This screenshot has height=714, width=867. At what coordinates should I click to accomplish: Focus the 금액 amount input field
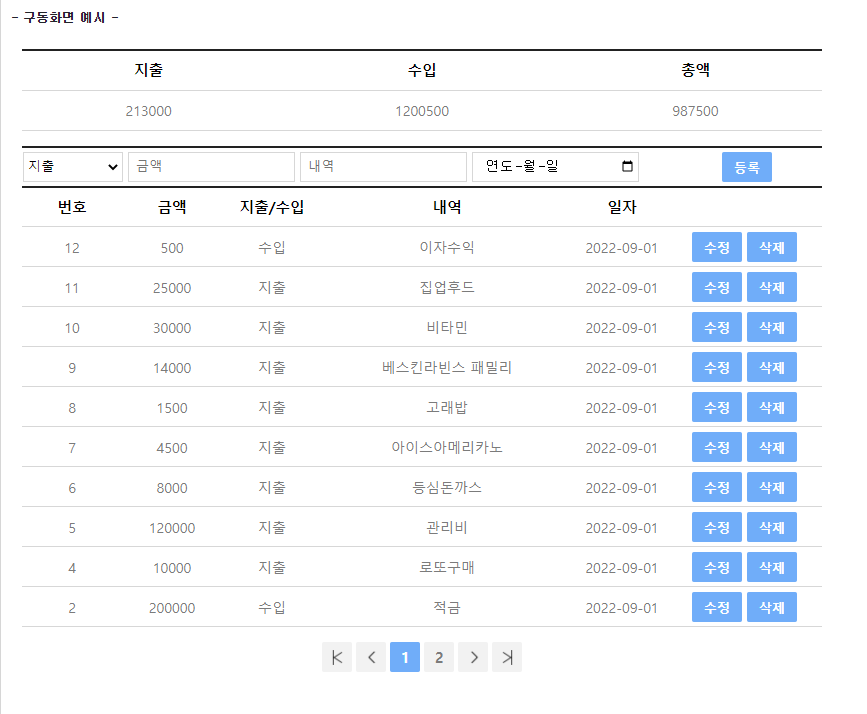[x=211, y=166]
